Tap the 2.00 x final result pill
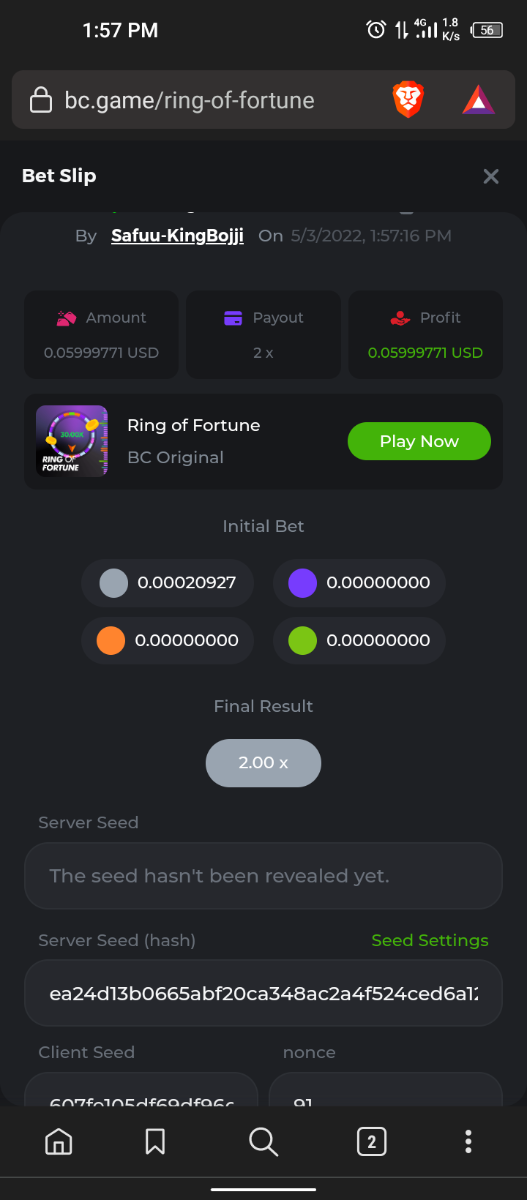Image resolution: width=527 pixels, height=1200 pixels. tap(263, 762)
